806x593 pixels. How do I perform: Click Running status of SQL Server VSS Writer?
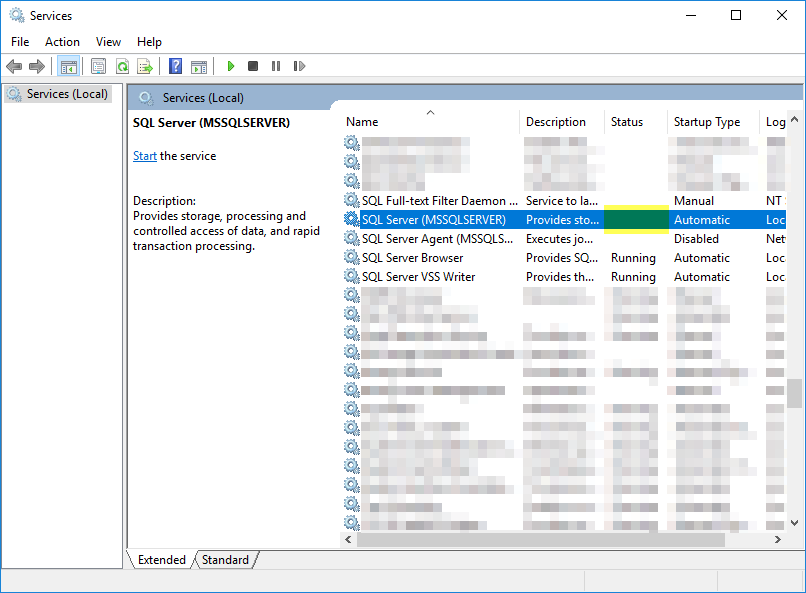633,276
